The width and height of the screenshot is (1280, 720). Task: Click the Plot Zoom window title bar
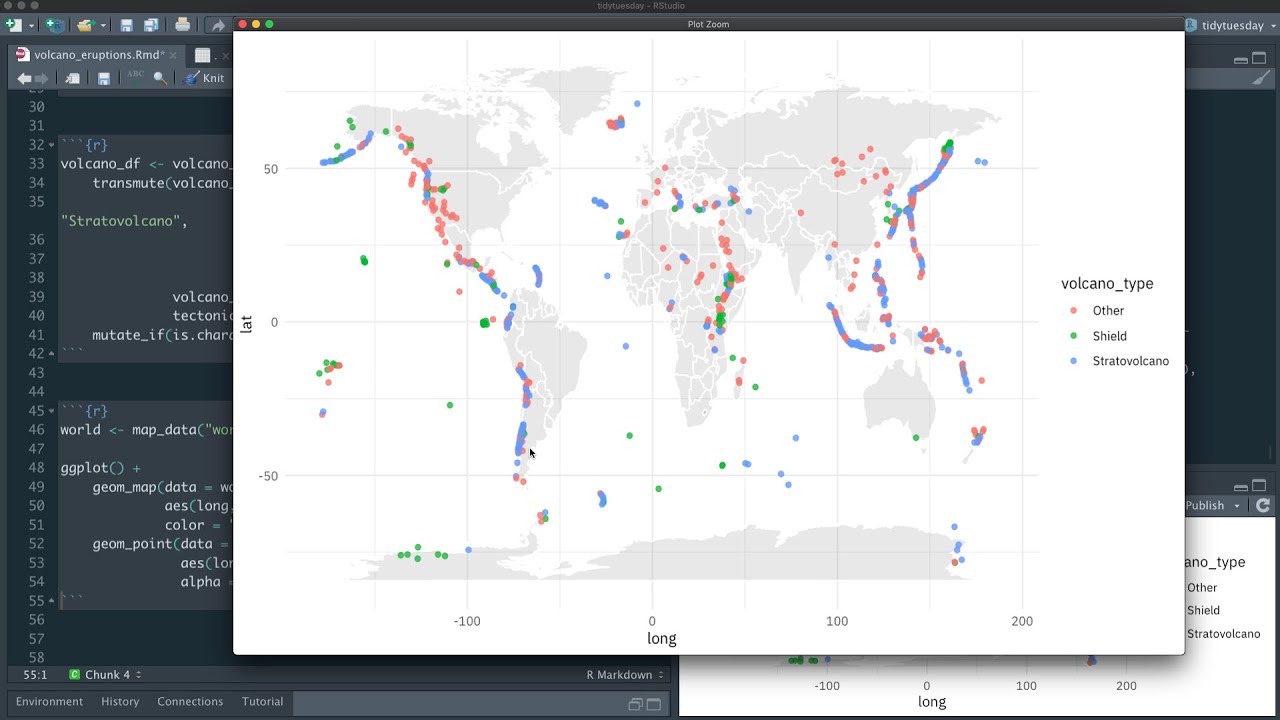708,24
